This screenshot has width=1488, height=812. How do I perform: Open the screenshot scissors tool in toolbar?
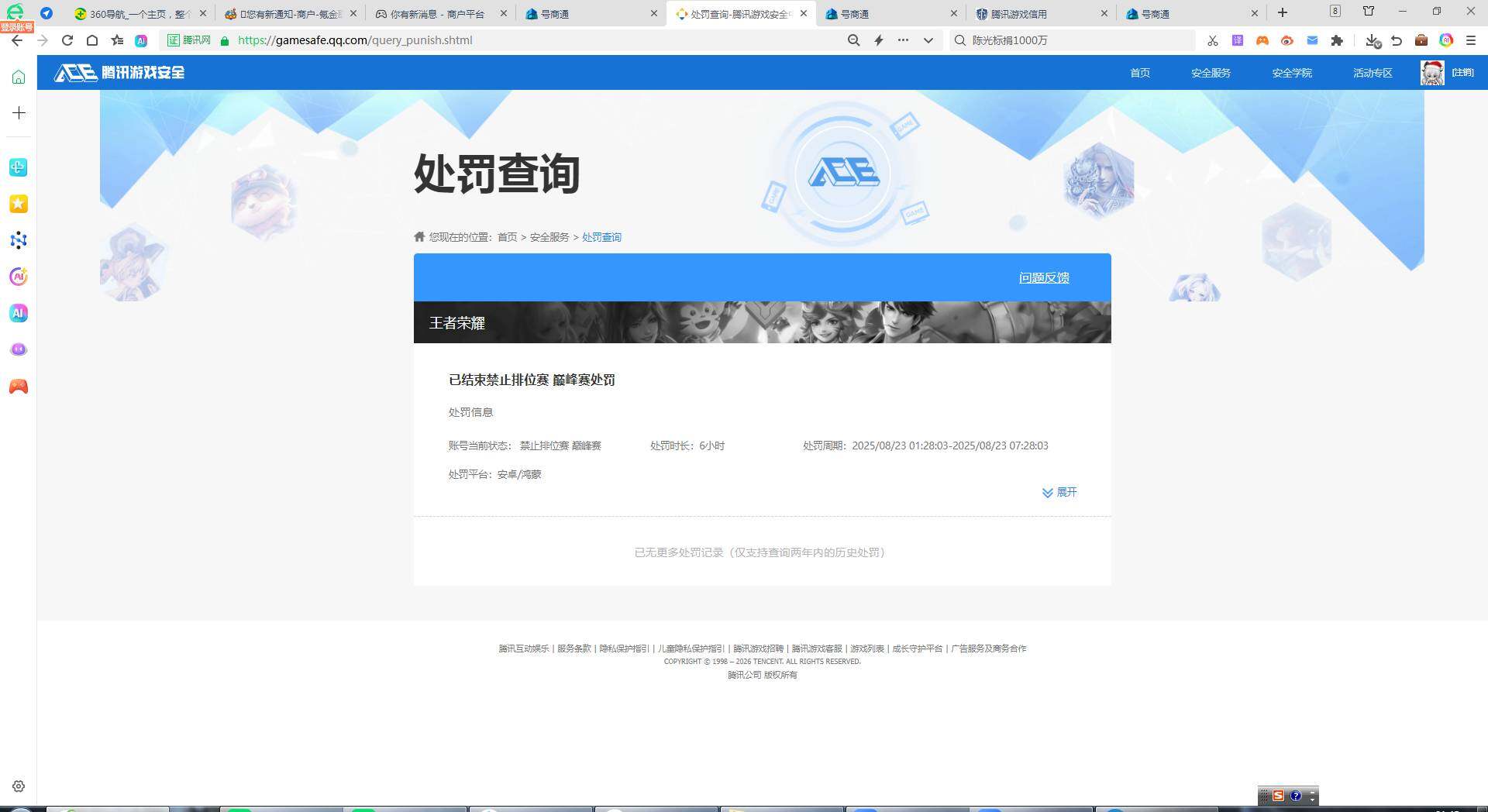[x=1212, y=40]
